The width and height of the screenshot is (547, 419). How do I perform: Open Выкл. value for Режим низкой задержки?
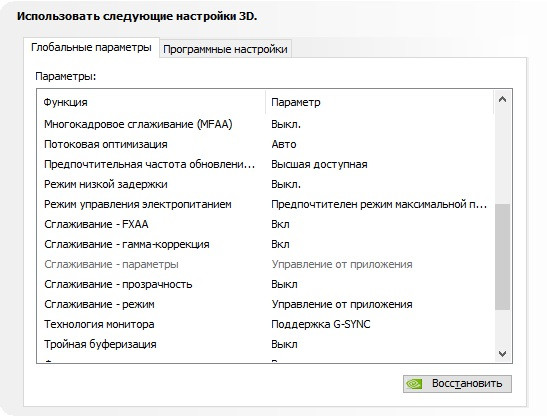click(286, 184)
